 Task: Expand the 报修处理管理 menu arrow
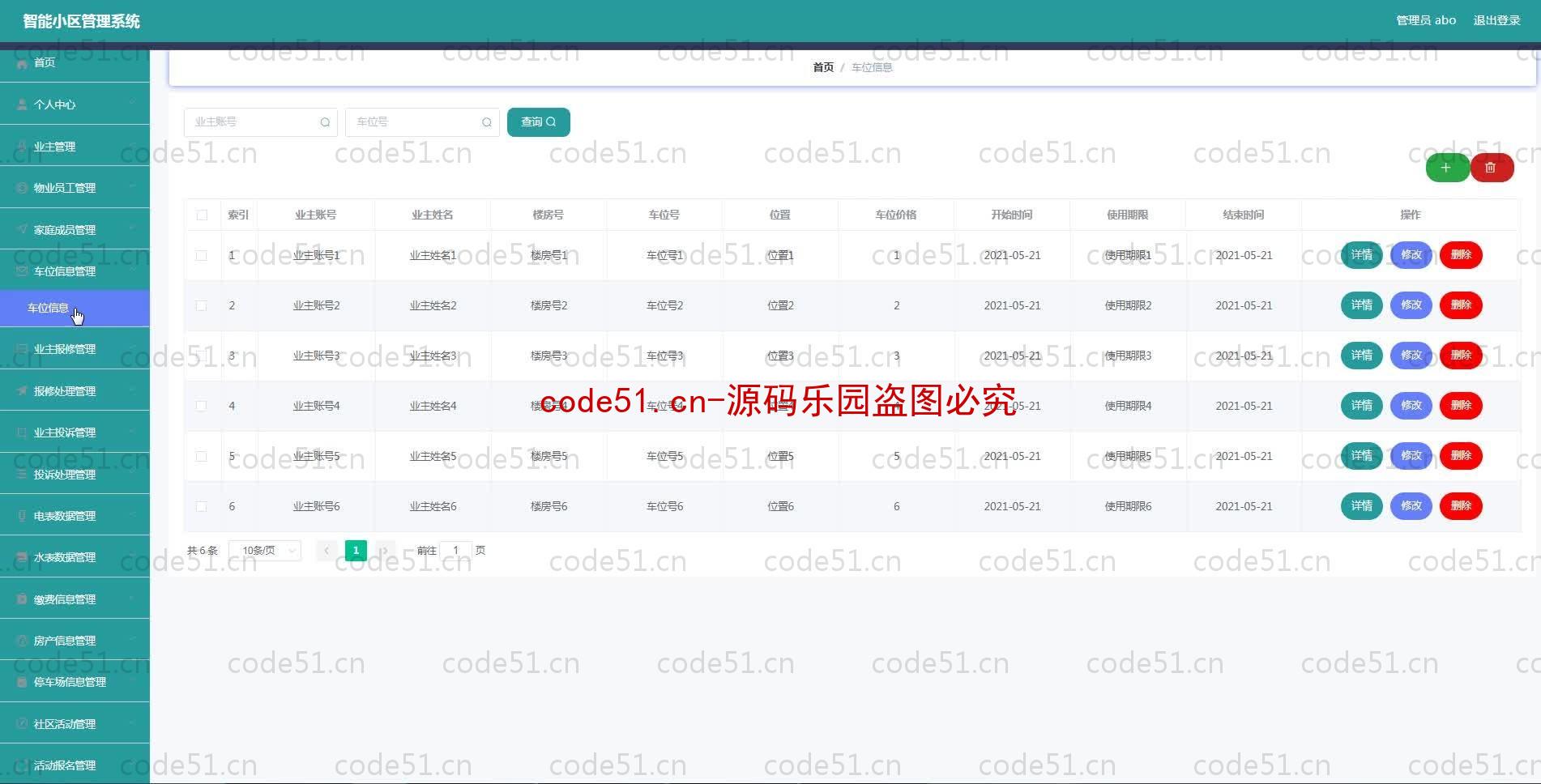tap(131, 390)
